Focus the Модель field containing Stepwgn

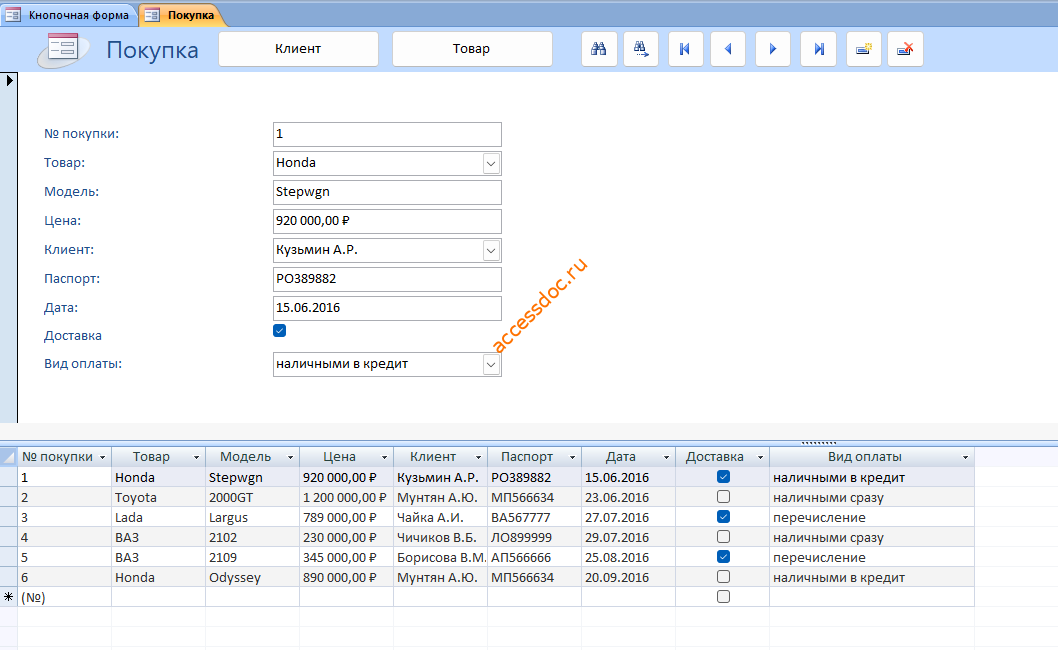click(387, 192)
